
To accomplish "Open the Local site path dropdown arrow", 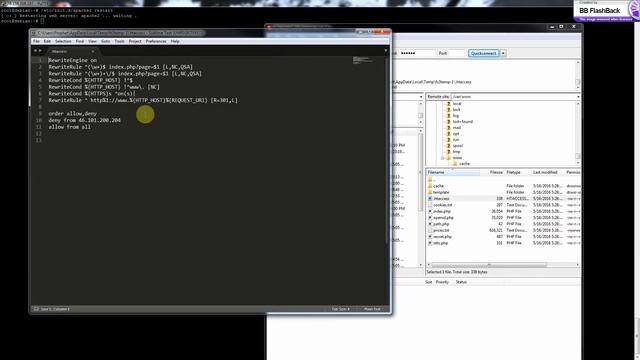I will [x=421, y=97].
